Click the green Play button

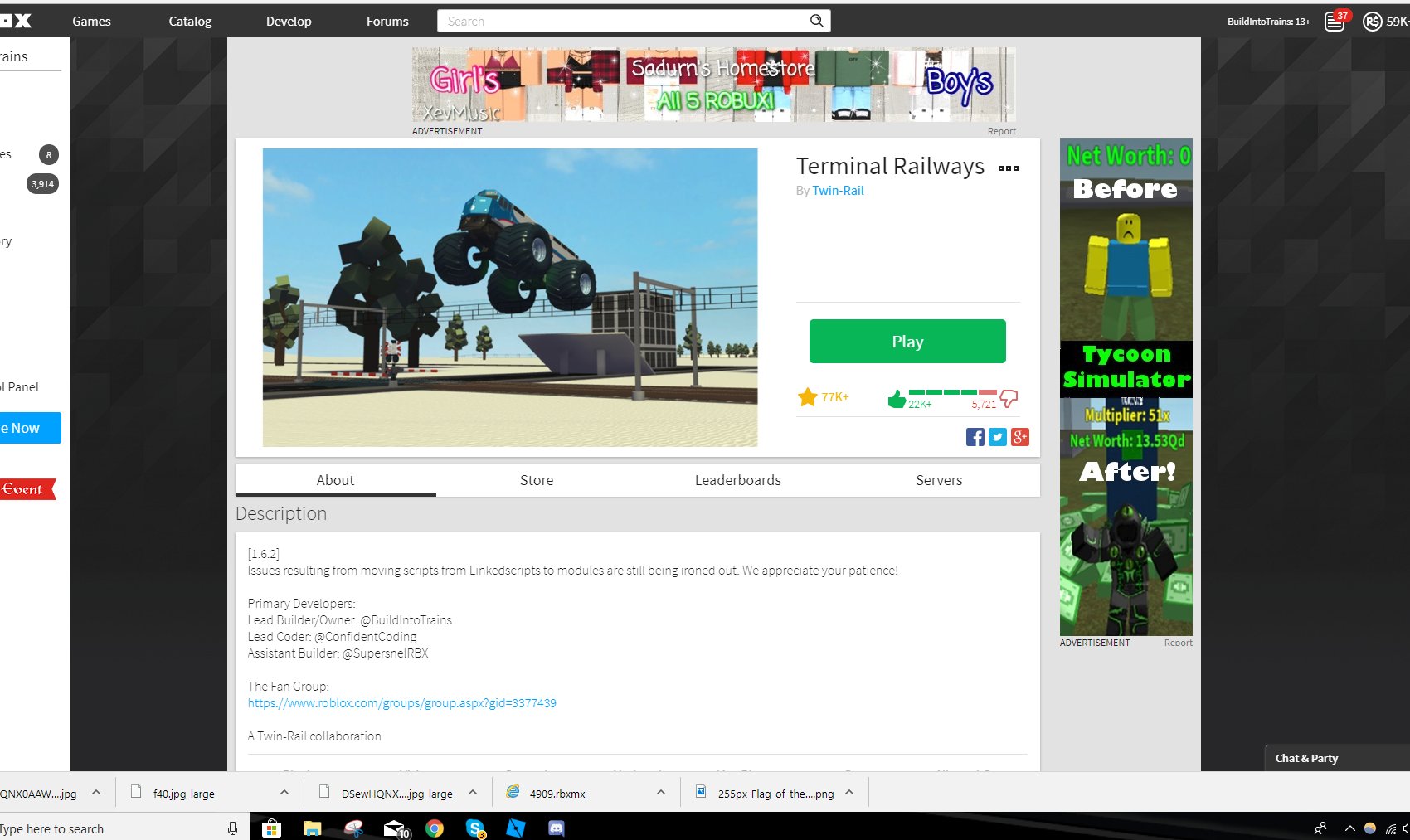[x=907, y=341]
